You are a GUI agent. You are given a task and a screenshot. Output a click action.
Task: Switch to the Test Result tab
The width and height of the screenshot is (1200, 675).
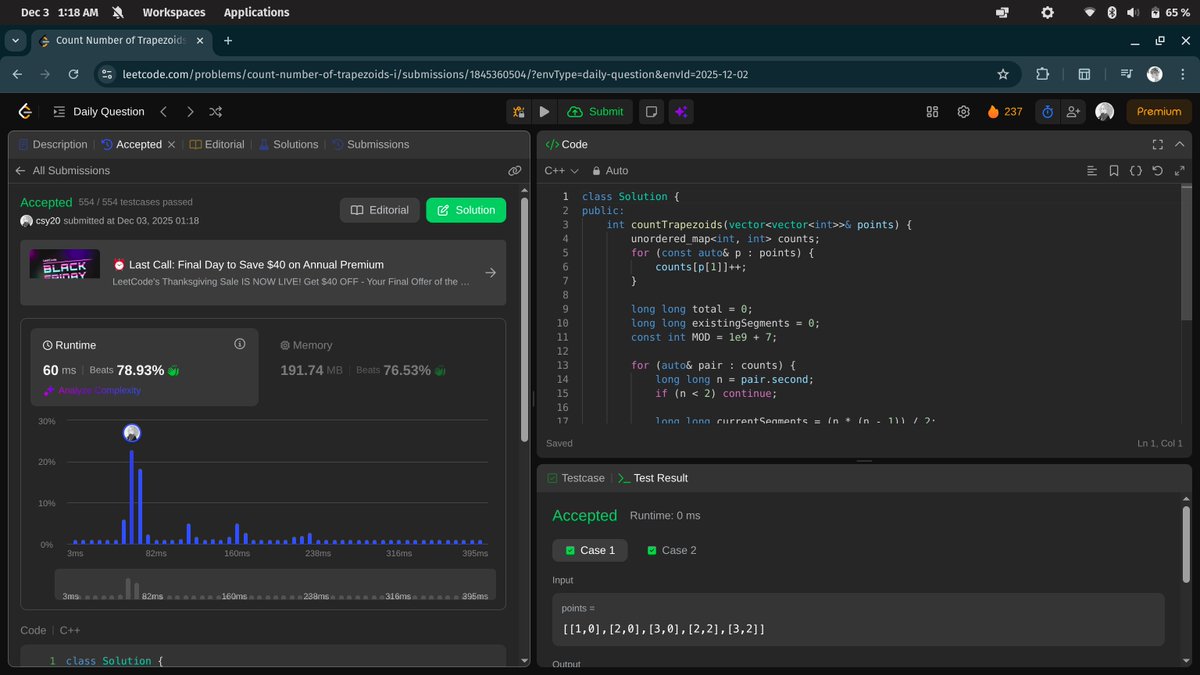click(653, 478)
